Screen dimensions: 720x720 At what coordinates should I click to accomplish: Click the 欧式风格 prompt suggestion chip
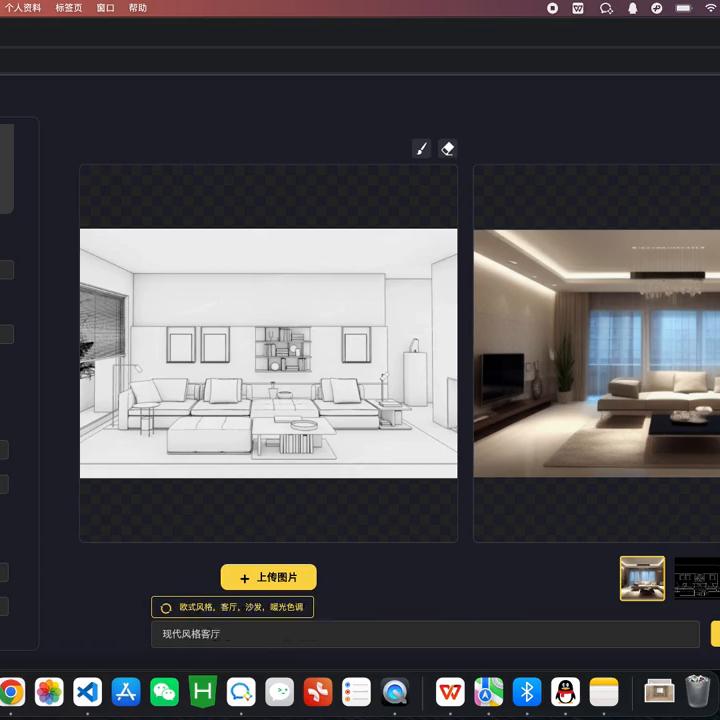tap(232, 607)
